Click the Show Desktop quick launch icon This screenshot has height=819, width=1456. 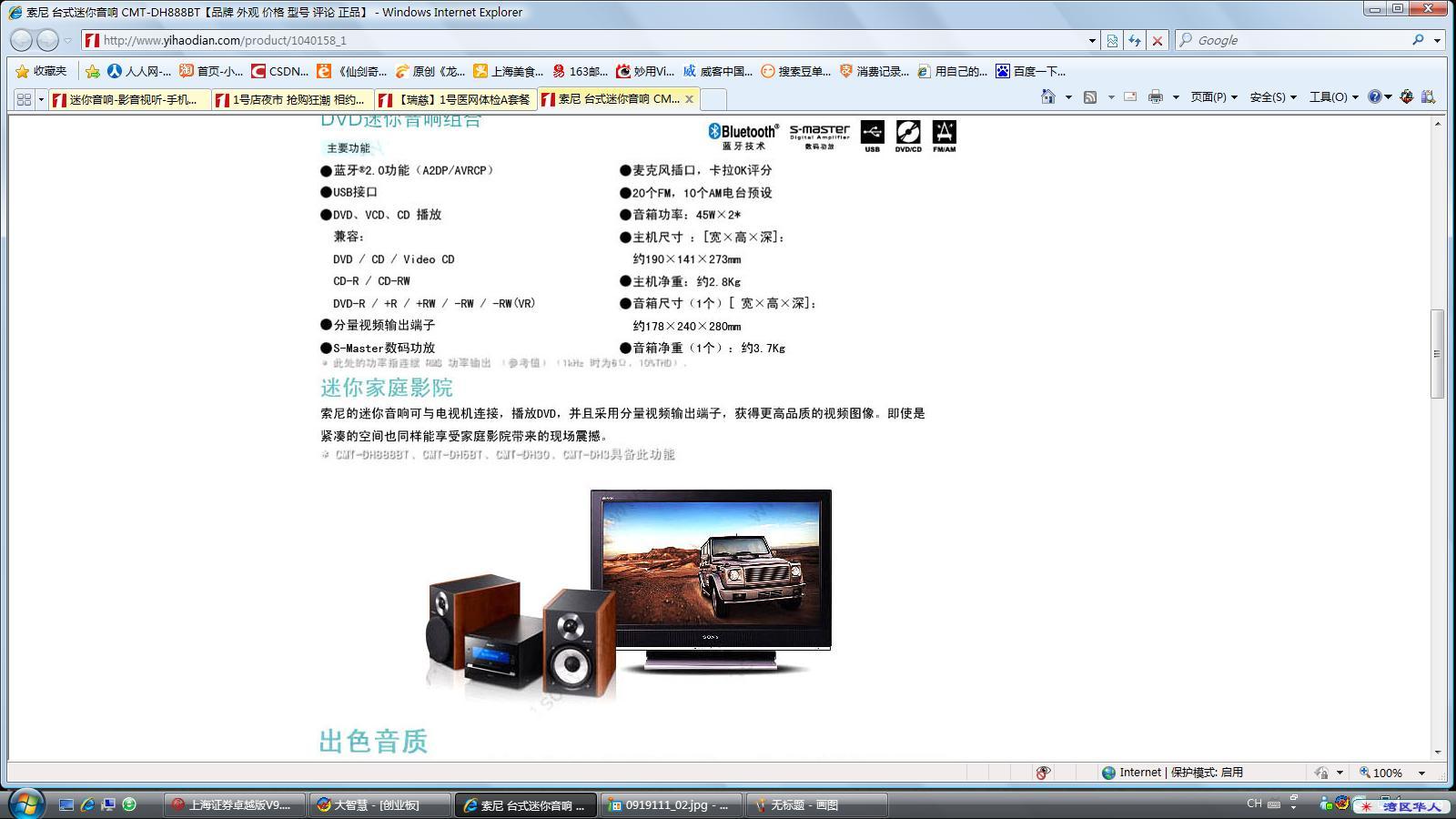pyautogui.click(x=66, y=805)
